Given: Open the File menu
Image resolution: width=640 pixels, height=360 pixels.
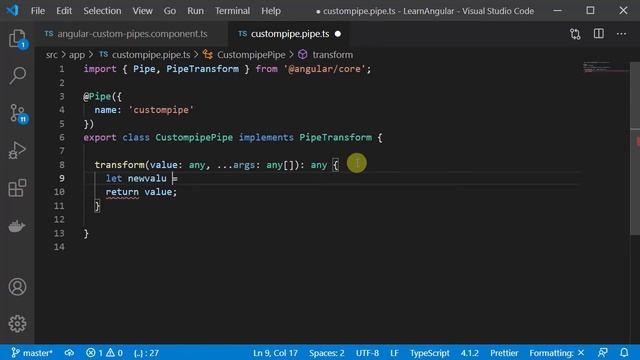Looking at the screenshot, I should point(38,11).
